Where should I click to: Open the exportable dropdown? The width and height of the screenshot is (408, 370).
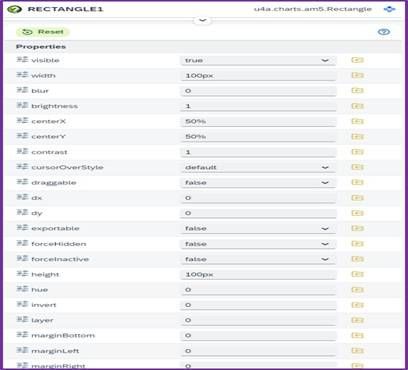point(258,229)
